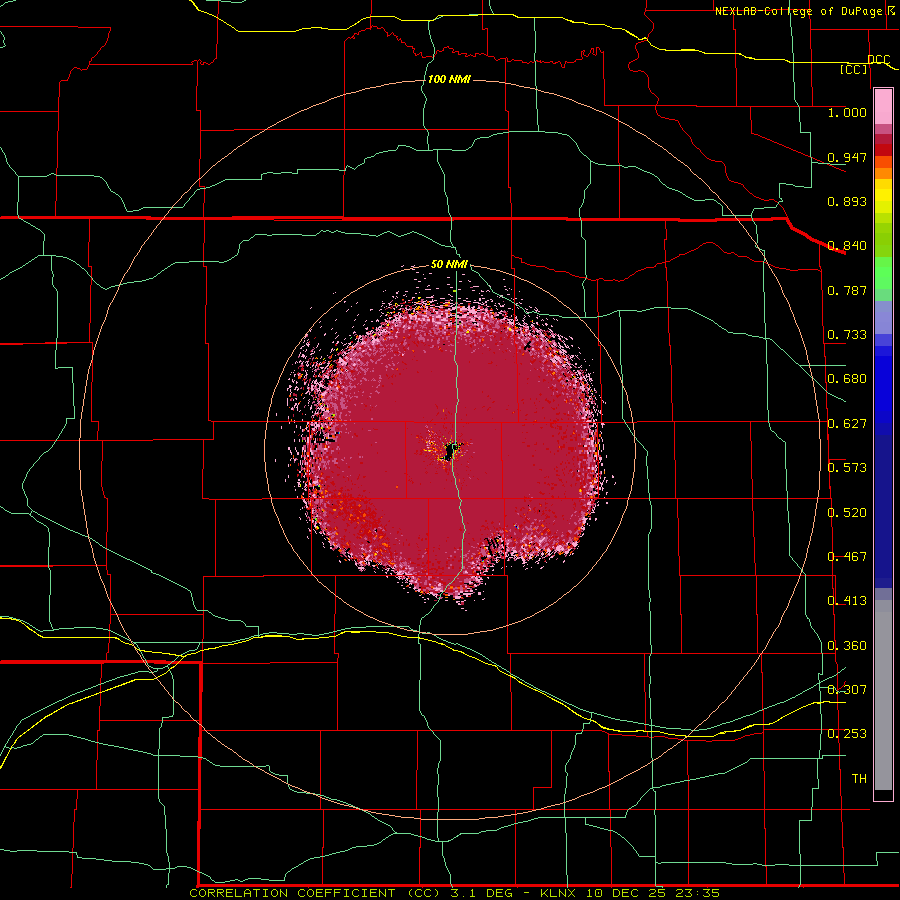Screen dimensions: 900x900
Task: Click the 0.253 scale value
Action: [847, 734]
